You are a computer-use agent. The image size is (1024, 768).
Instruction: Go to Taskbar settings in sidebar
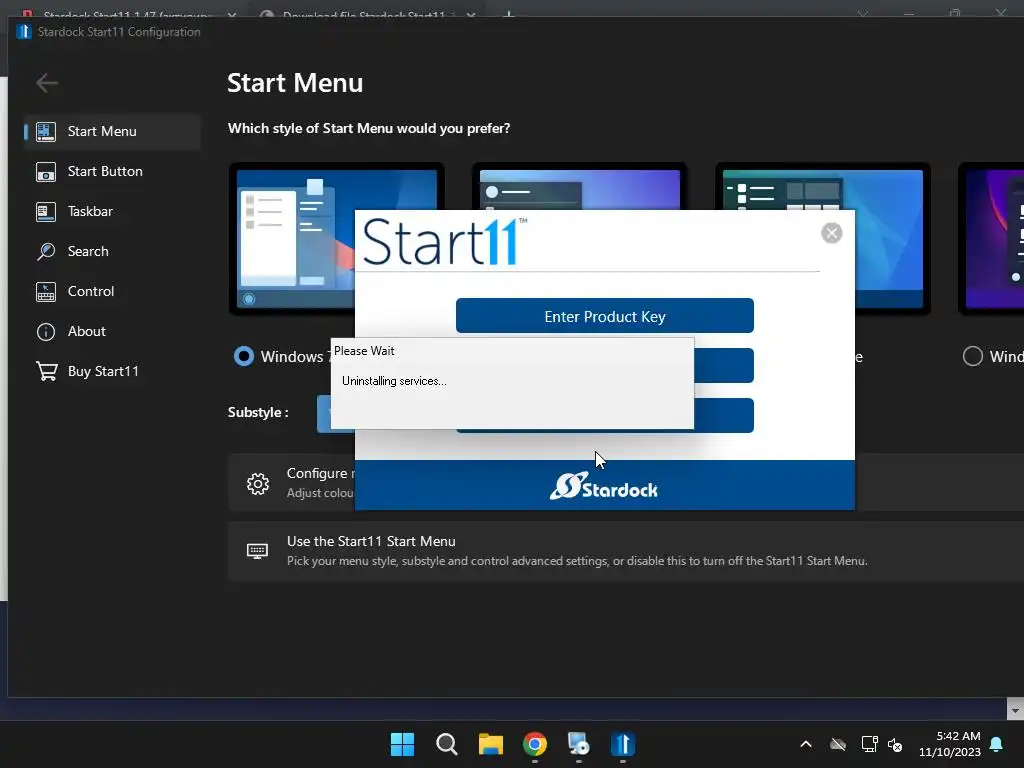pyautogui.click(x=112, y=211)
